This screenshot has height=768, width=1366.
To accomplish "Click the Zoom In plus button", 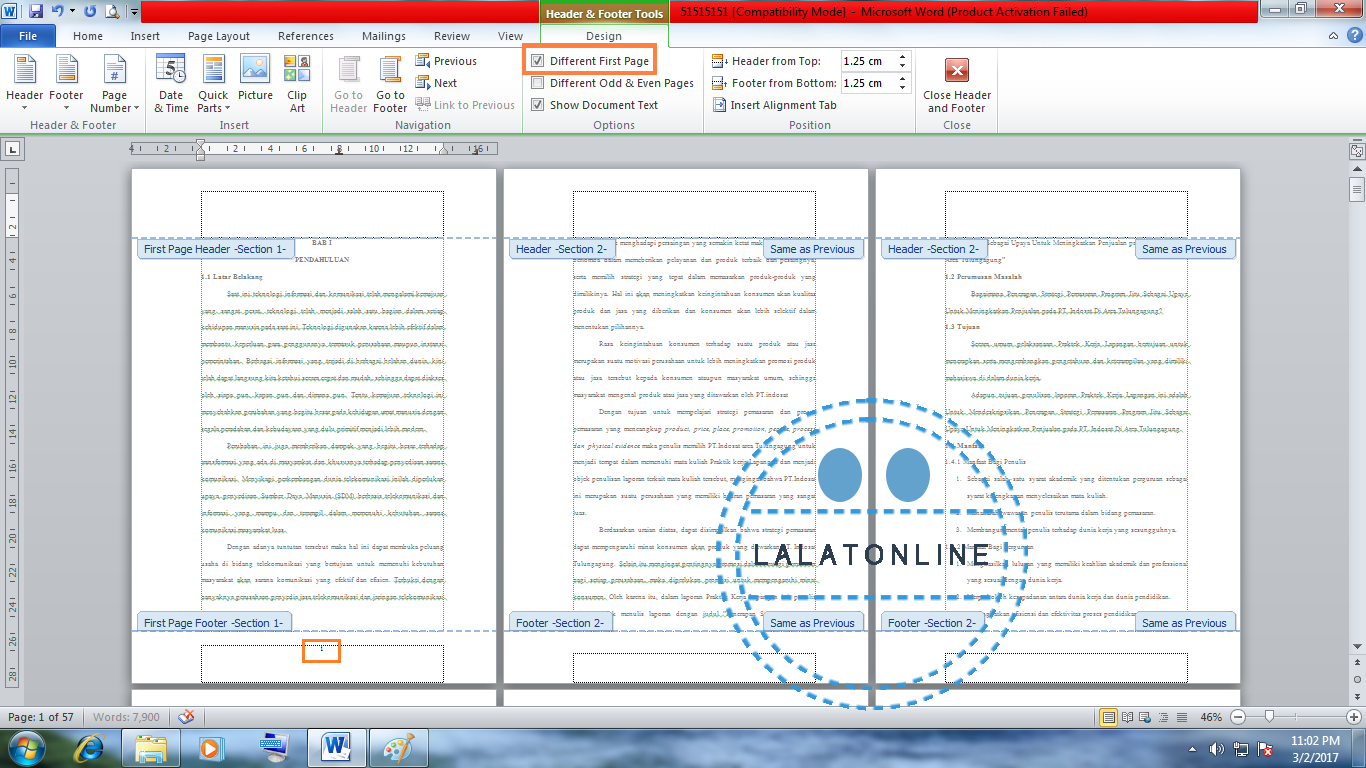I will 1354,717.
